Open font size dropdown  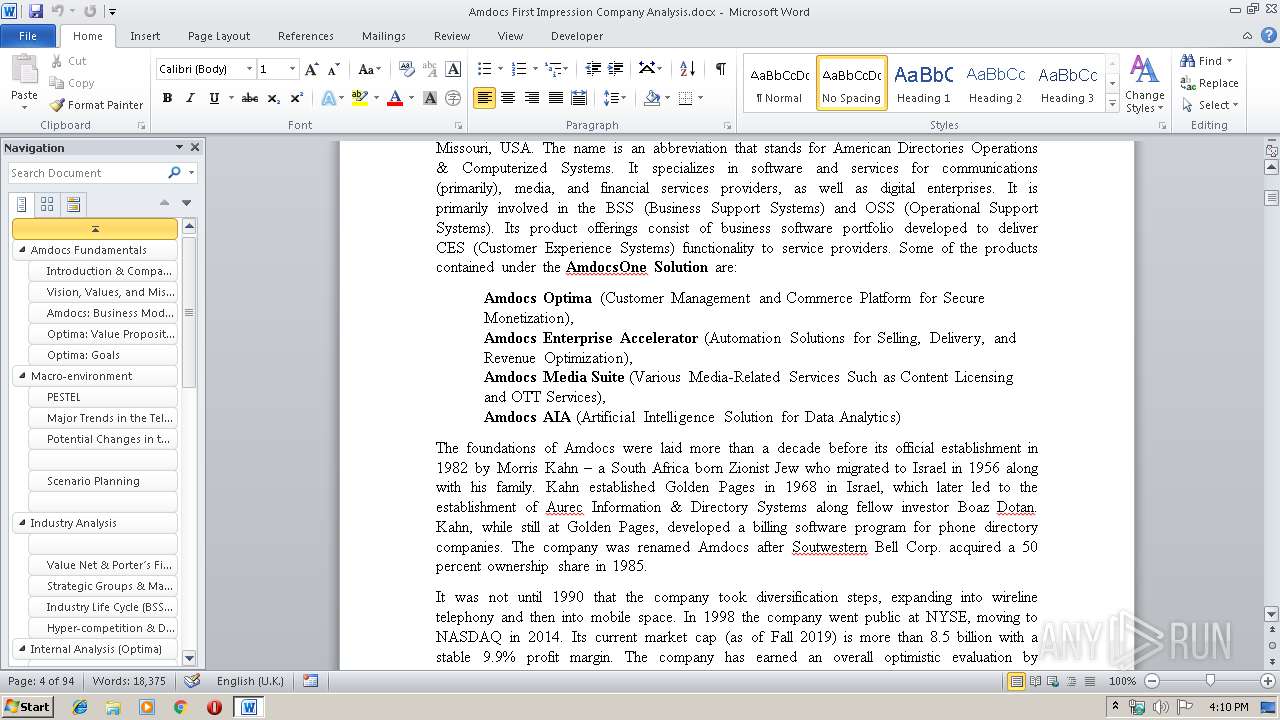point(293,69)
